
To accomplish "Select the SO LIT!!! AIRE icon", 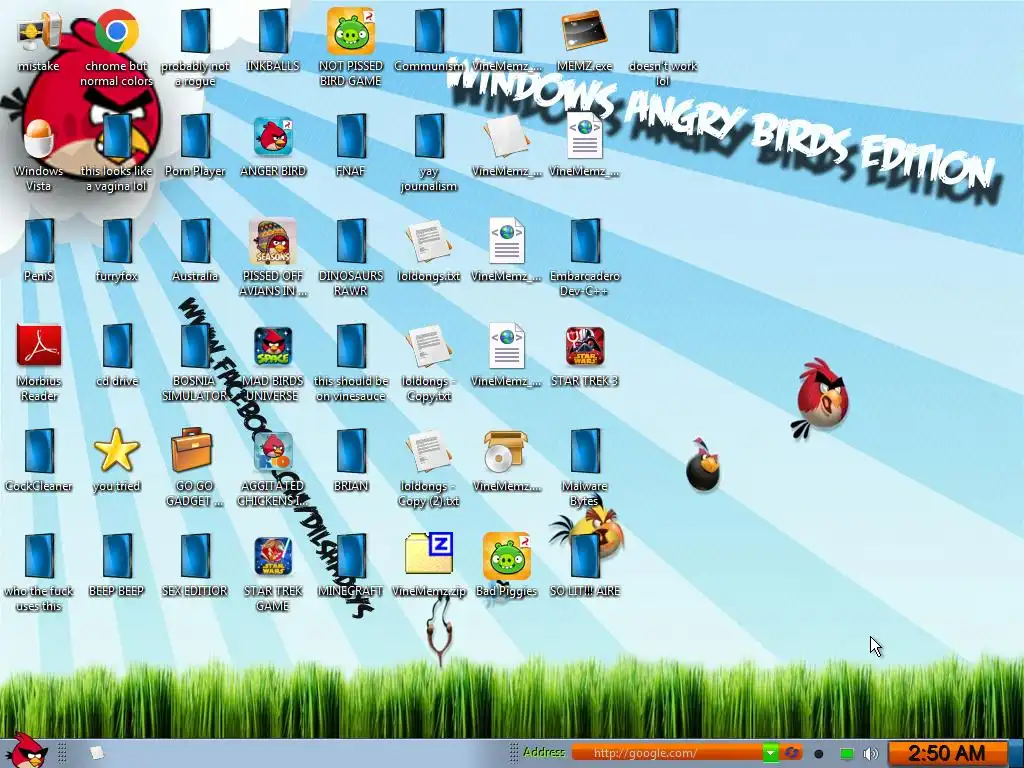I will [x=584, y=556].
